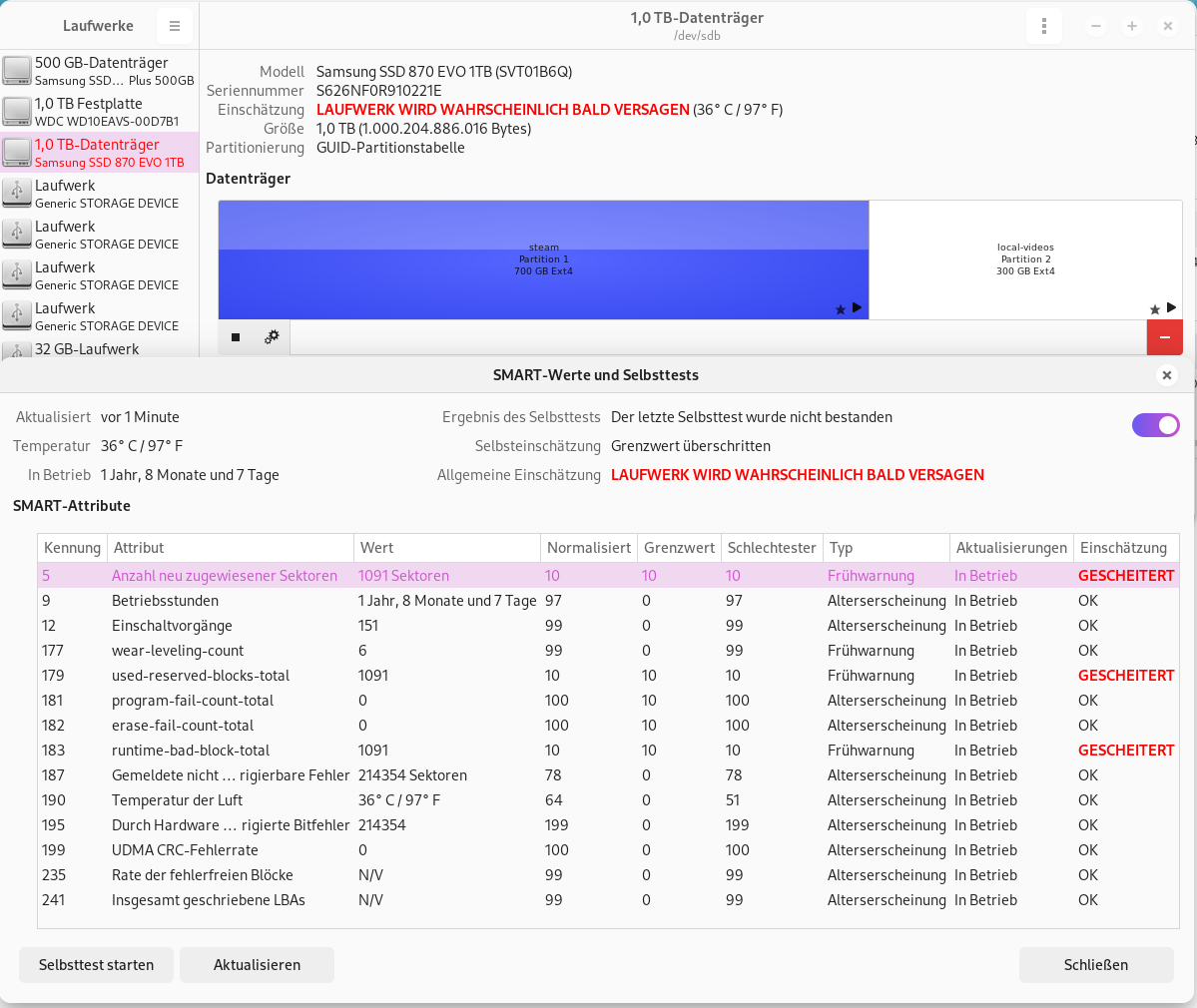Click the Aktualisieren button

(258, 964)
